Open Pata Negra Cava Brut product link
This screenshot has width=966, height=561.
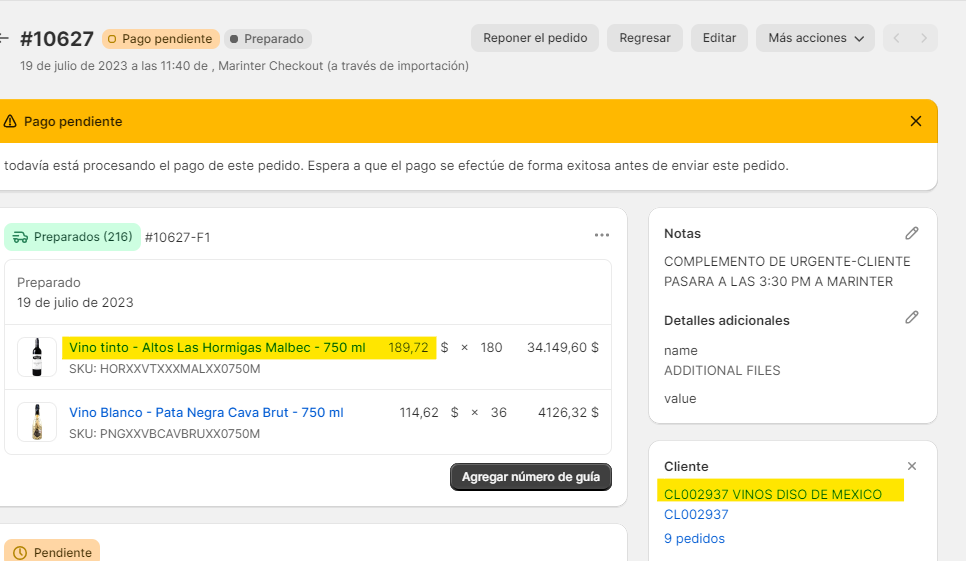pos(206,413)
